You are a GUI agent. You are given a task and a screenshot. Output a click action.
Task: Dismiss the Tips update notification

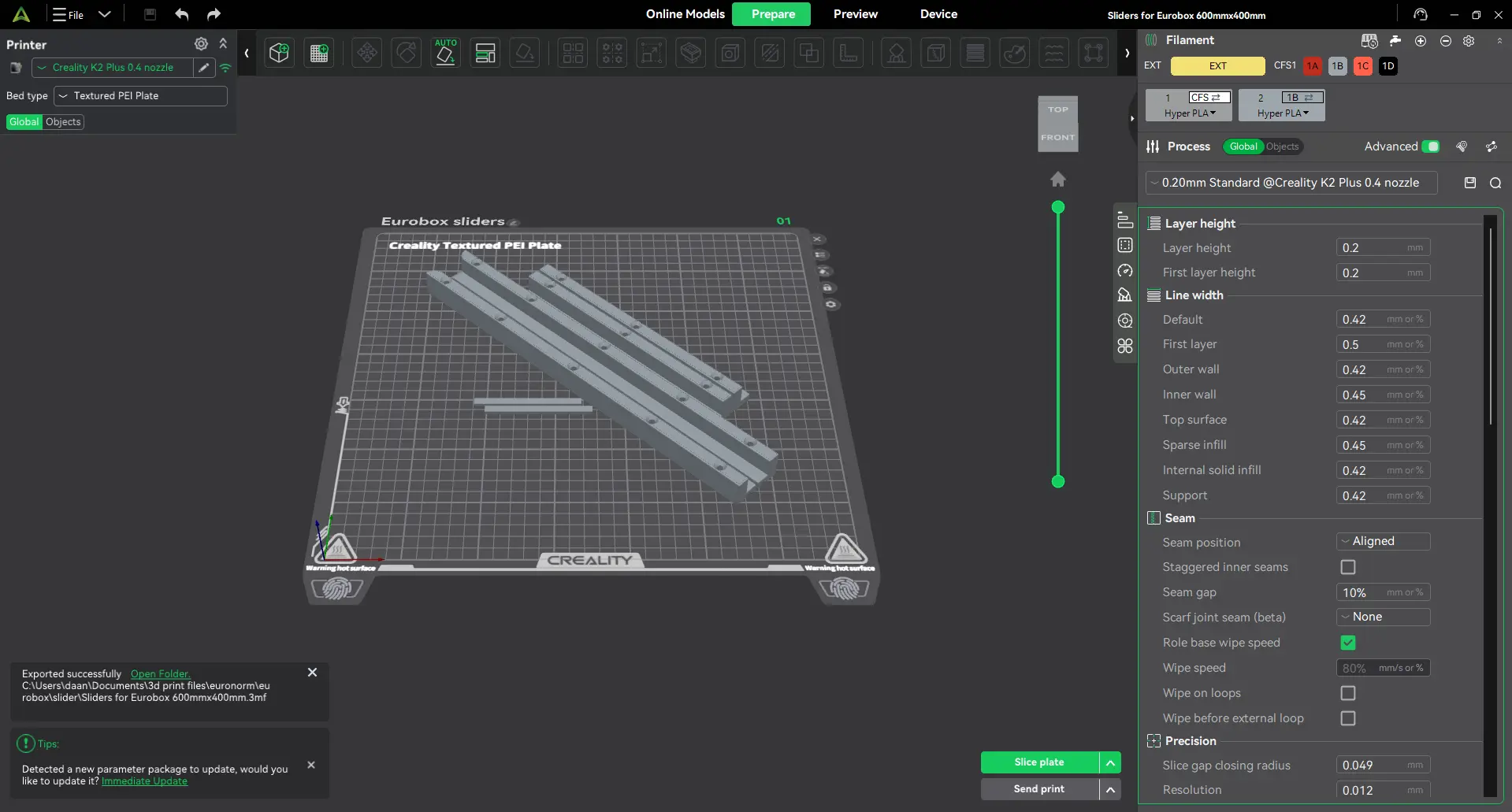(311, 765)
